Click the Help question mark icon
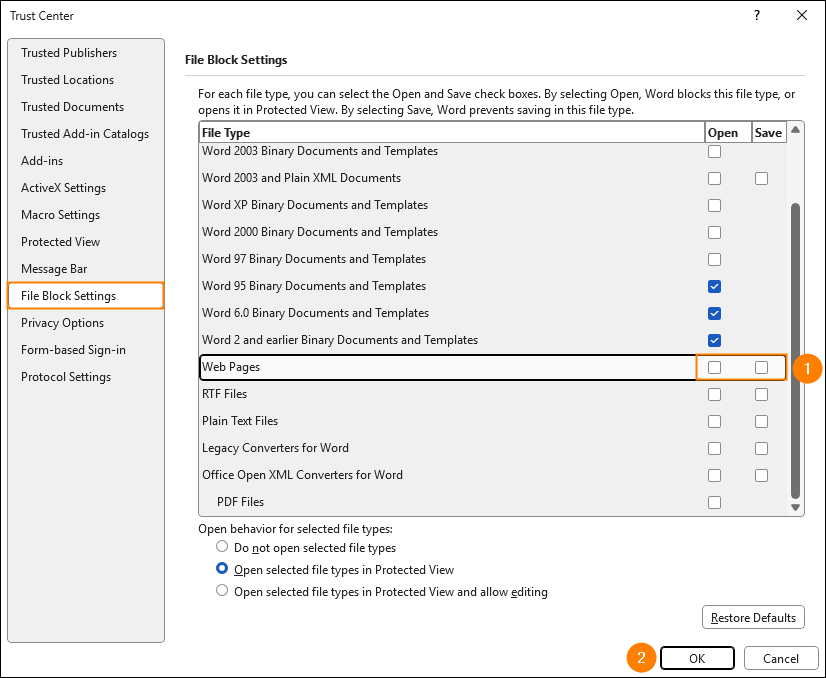 (757, 15)
